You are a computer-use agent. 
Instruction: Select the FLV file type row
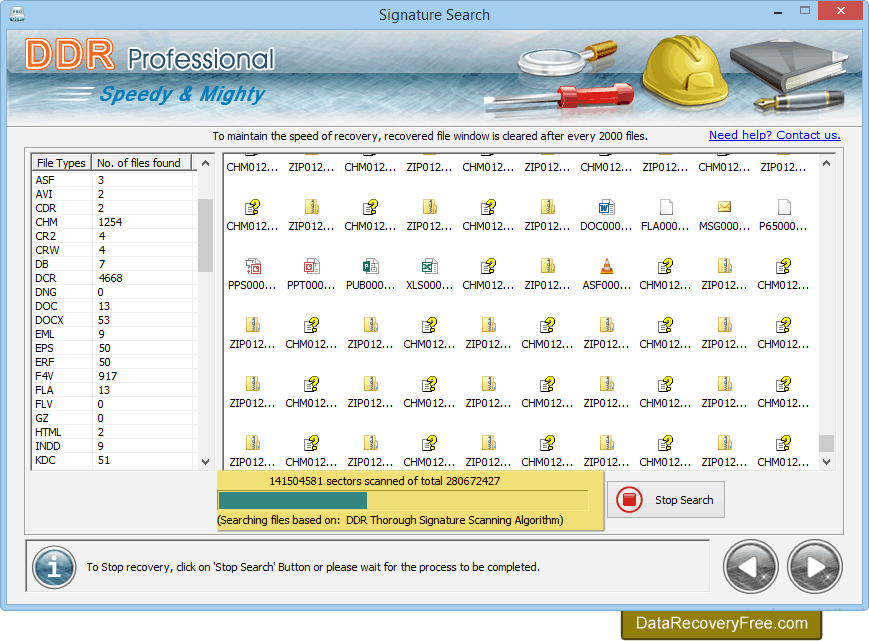(x=114, y=404)
